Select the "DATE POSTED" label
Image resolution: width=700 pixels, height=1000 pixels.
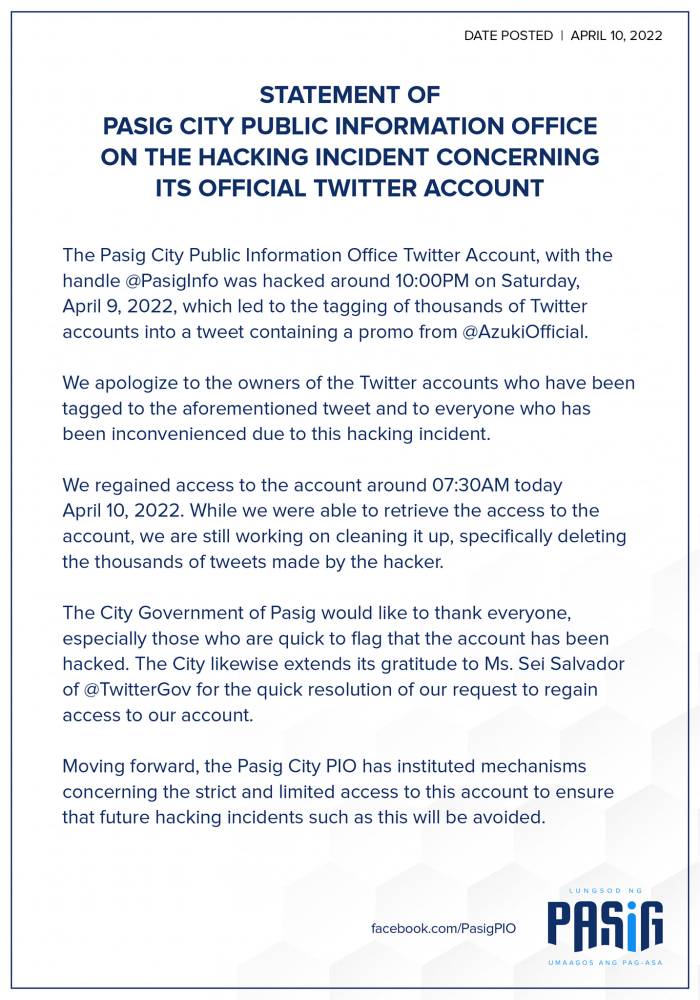click(x=508, y=35)
